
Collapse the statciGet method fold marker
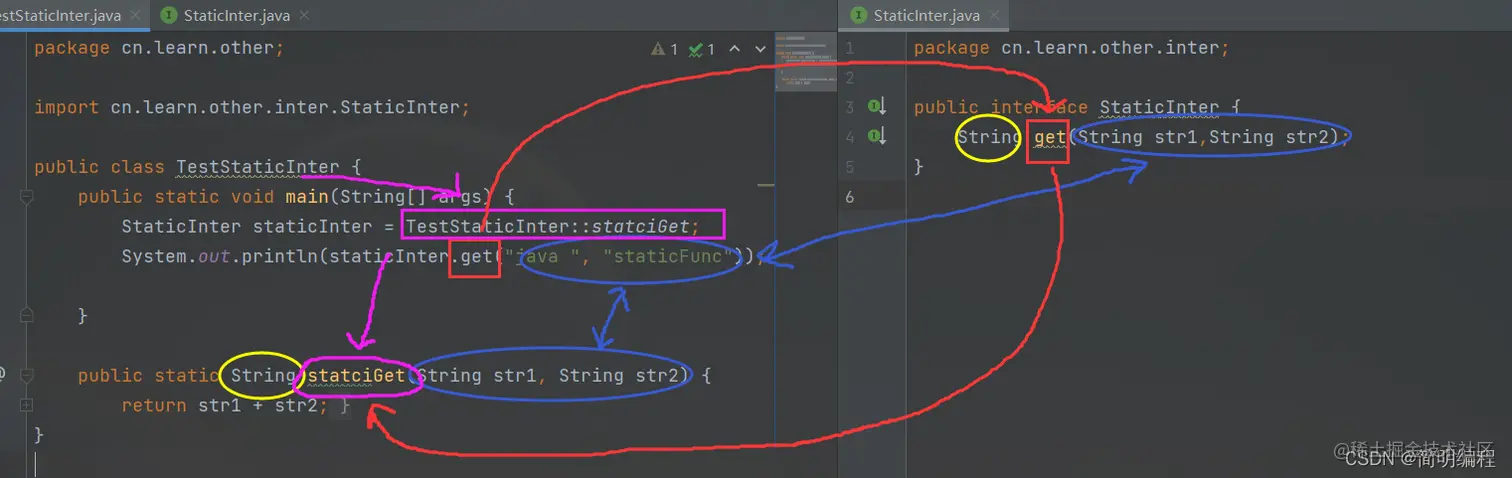coord(25,375)
